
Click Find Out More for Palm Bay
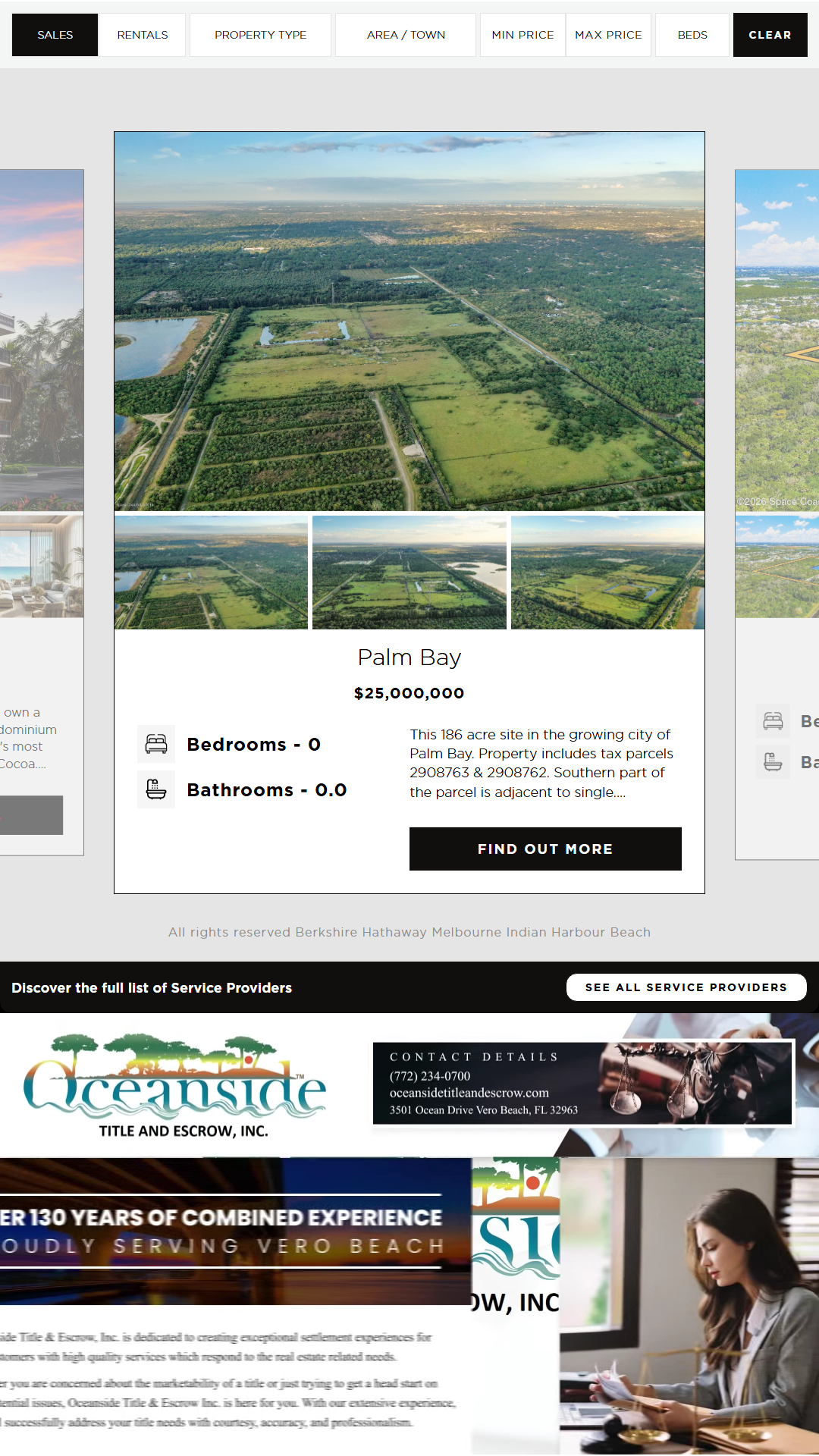545,849
